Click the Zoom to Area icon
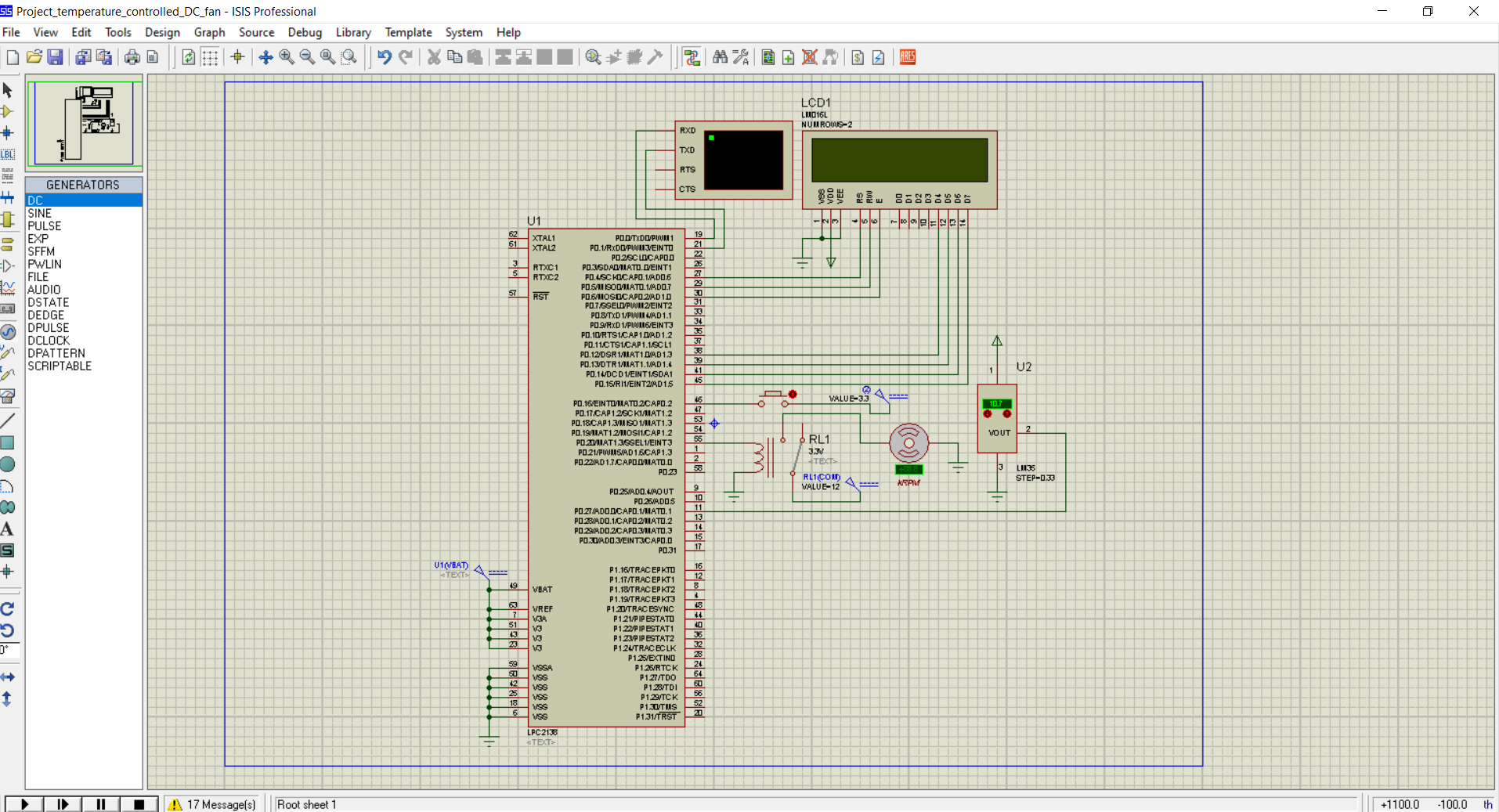 (349, 57)
